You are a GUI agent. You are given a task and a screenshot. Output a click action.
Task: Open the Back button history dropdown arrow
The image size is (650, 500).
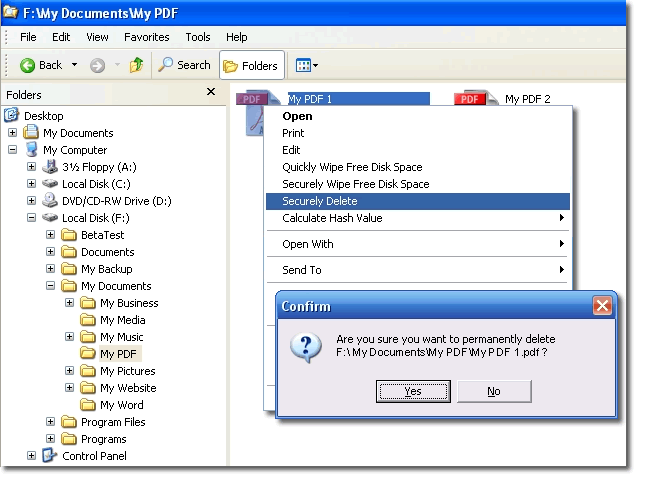(x=74, y=66)
